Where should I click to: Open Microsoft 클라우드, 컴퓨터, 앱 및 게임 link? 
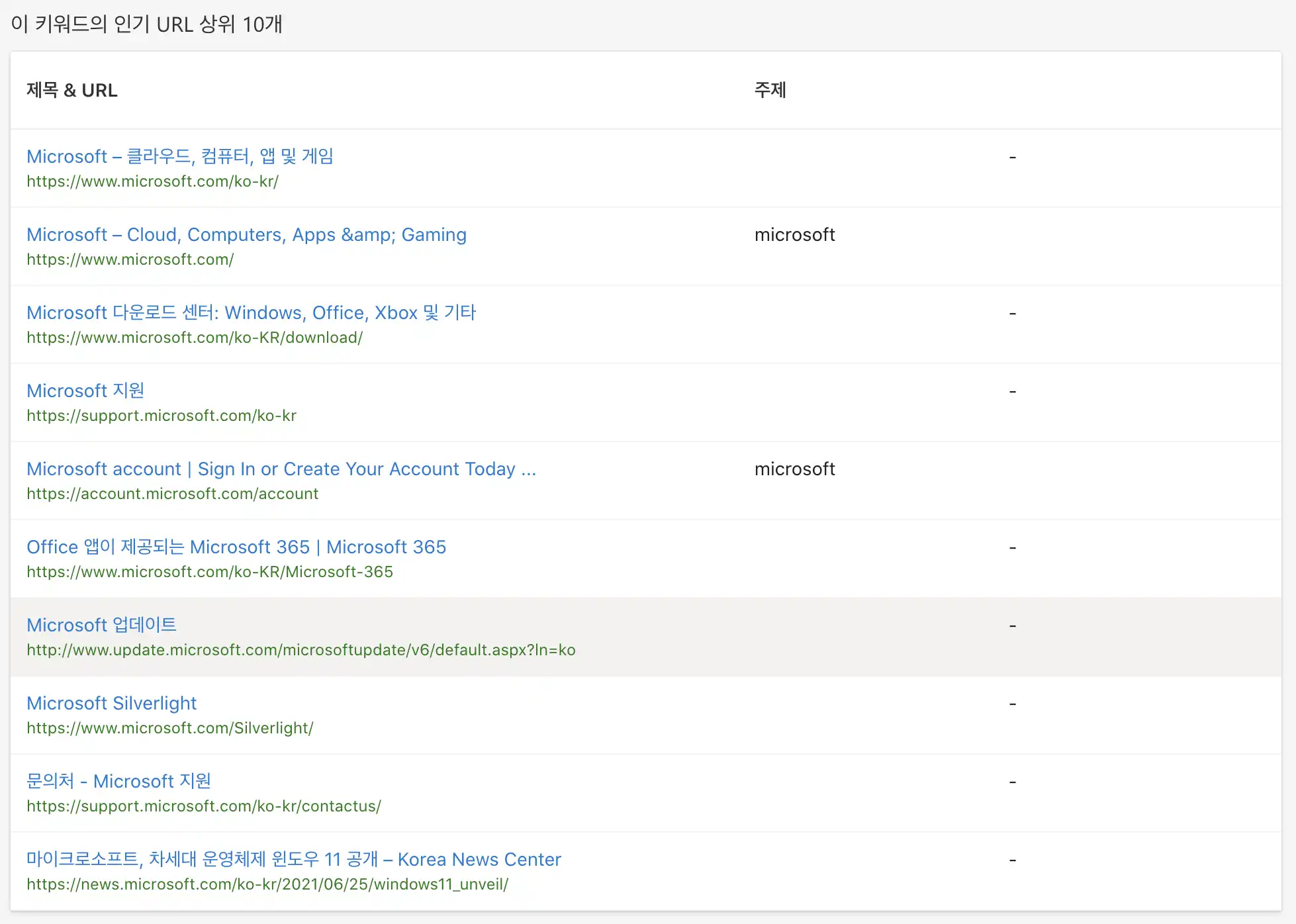pos(179,157)
